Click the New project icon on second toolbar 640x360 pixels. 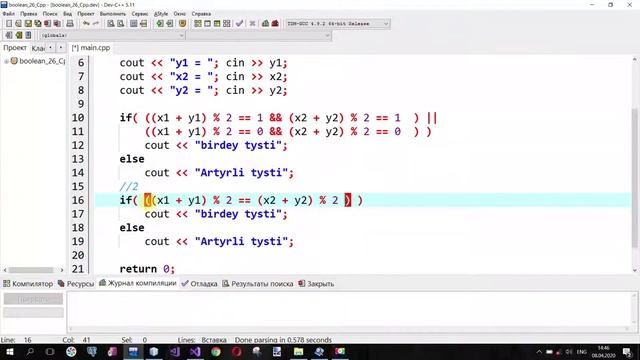pyautogui.click(x=9, y=36)
